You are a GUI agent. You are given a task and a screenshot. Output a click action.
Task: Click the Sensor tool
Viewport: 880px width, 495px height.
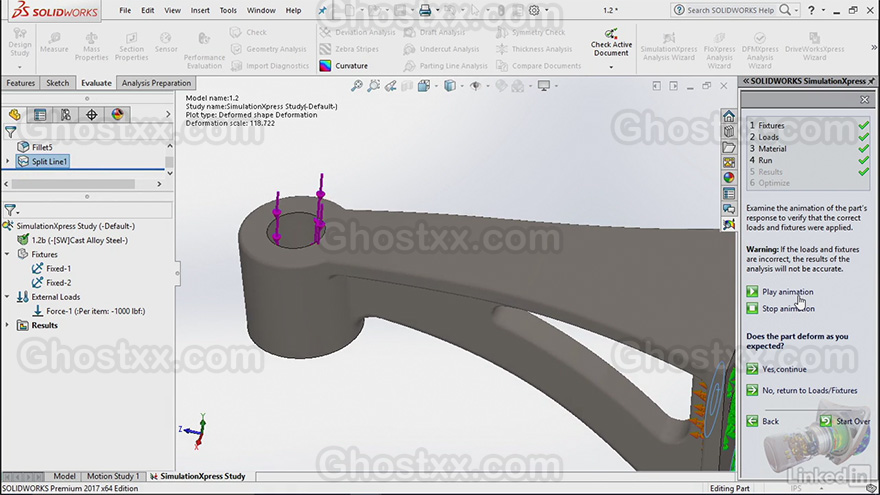tap(166, 43)
